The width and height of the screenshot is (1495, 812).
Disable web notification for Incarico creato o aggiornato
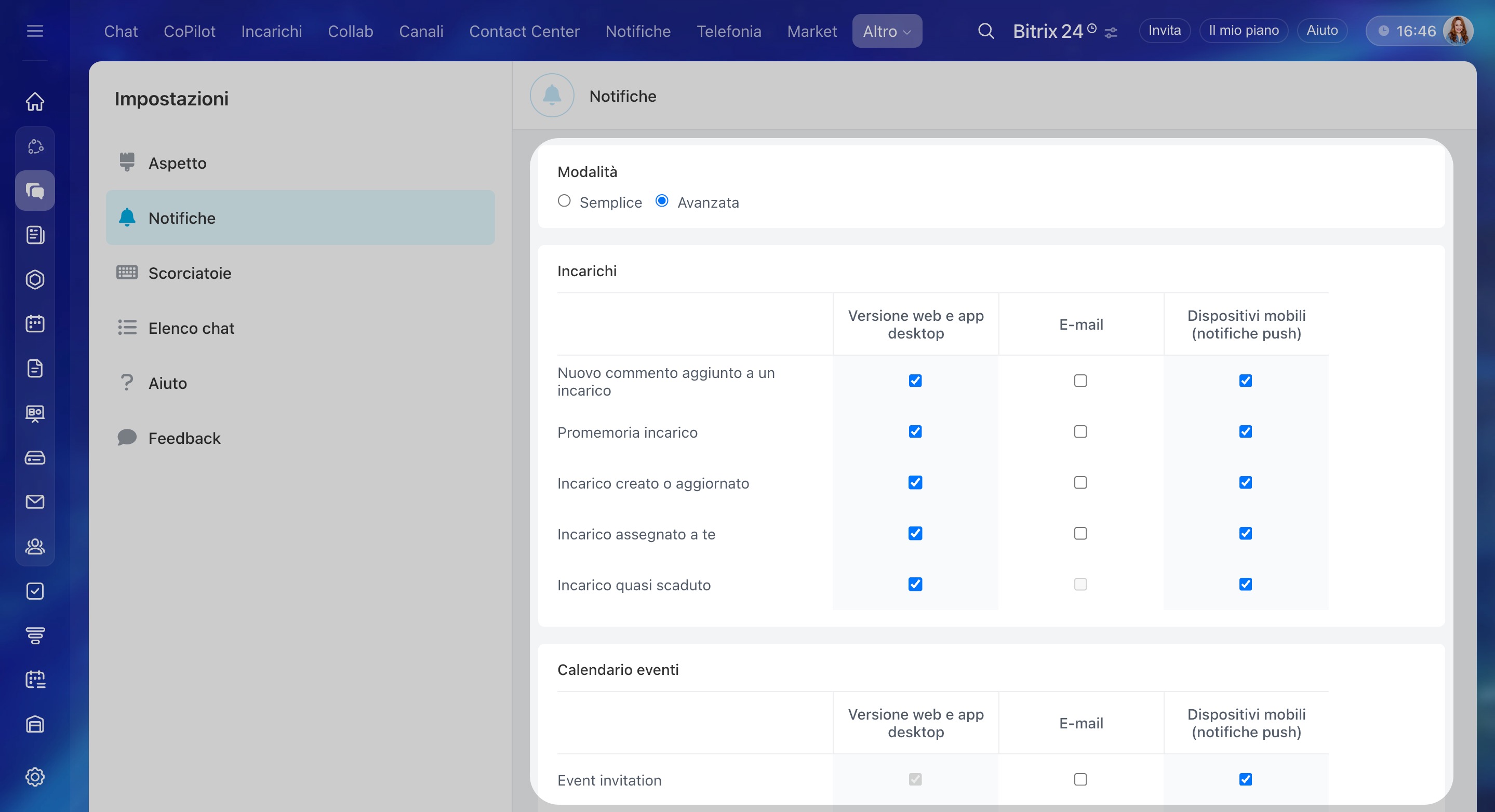click(x=915, y=482)
